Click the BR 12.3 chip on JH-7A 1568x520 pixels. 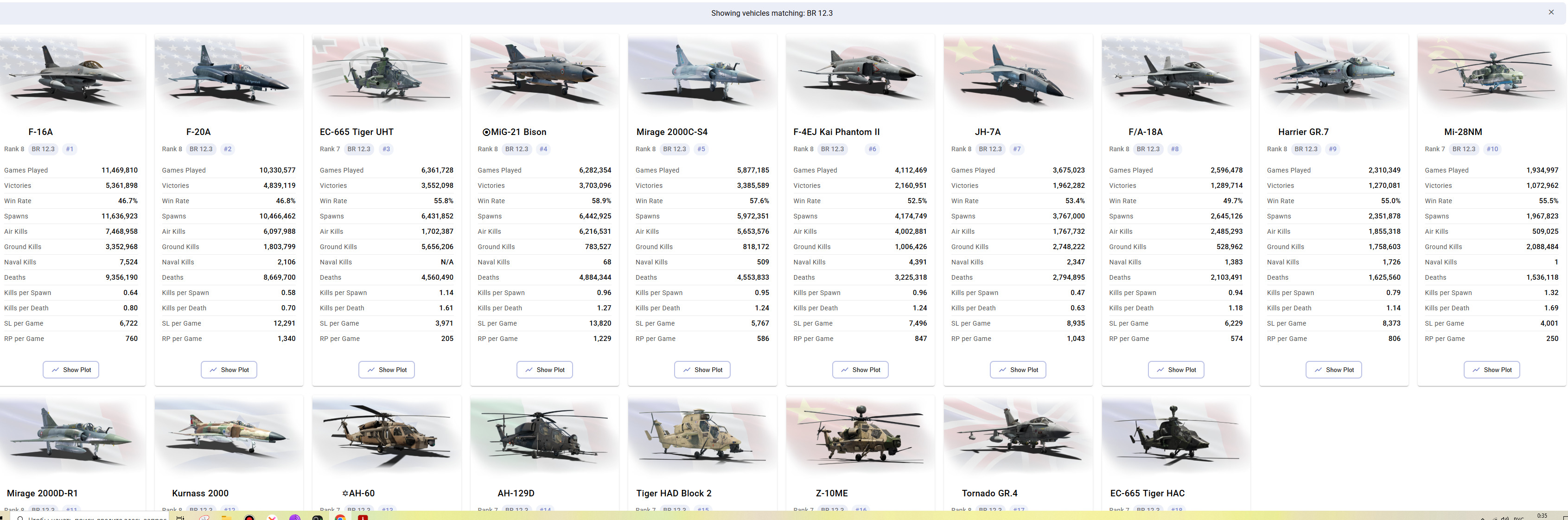coord(990,149)
